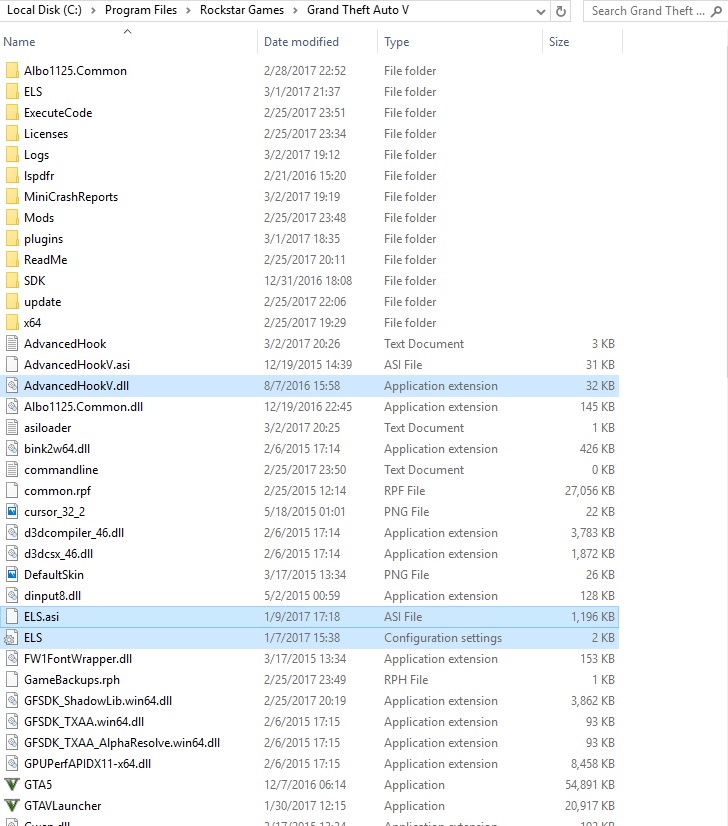Click the RPF File type value
The image size is (728, 826).
click(x=404, y=490)
